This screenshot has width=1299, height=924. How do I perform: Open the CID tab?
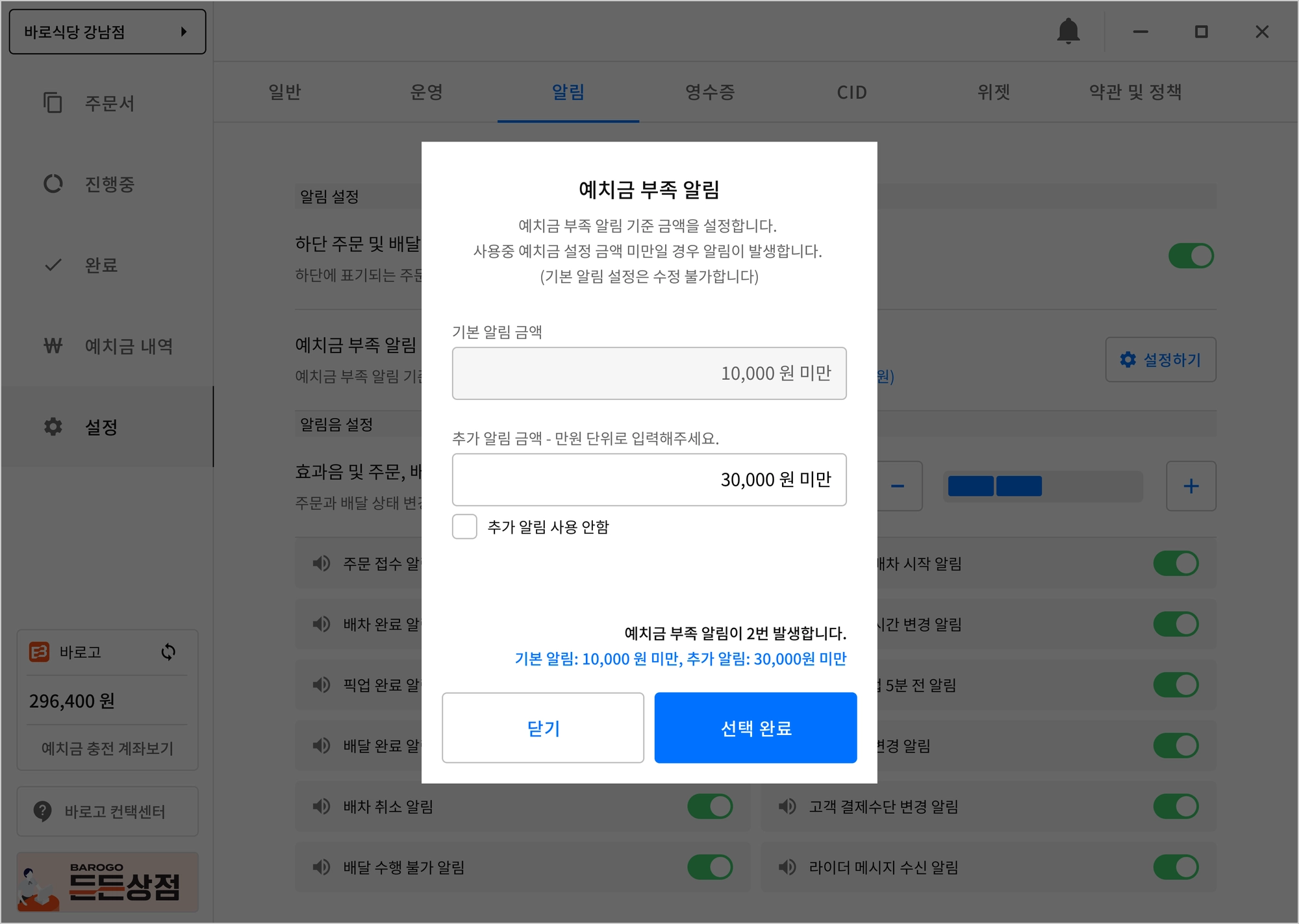tap(851, 92)
